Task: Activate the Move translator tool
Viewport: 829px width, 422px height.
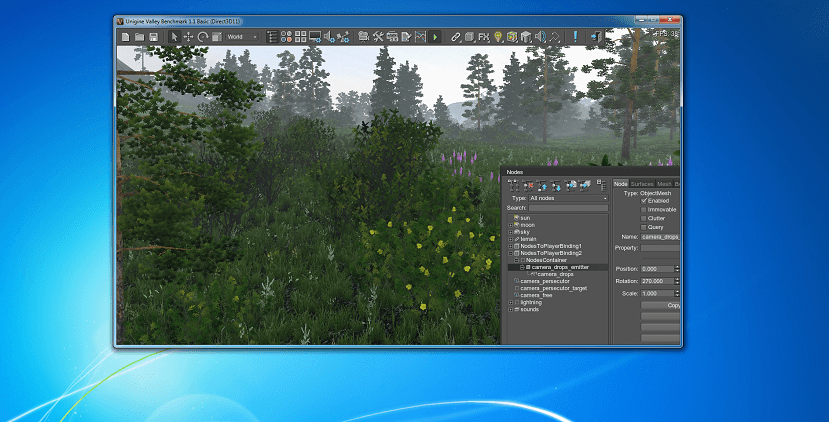Action: (x=188, y=37)
